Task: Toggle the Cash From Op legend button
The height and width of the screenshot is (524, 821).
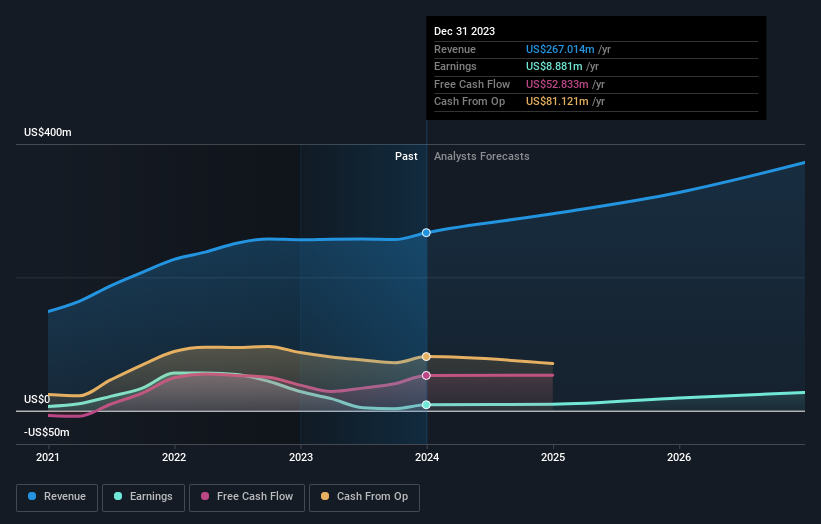Action: point(364,497)
